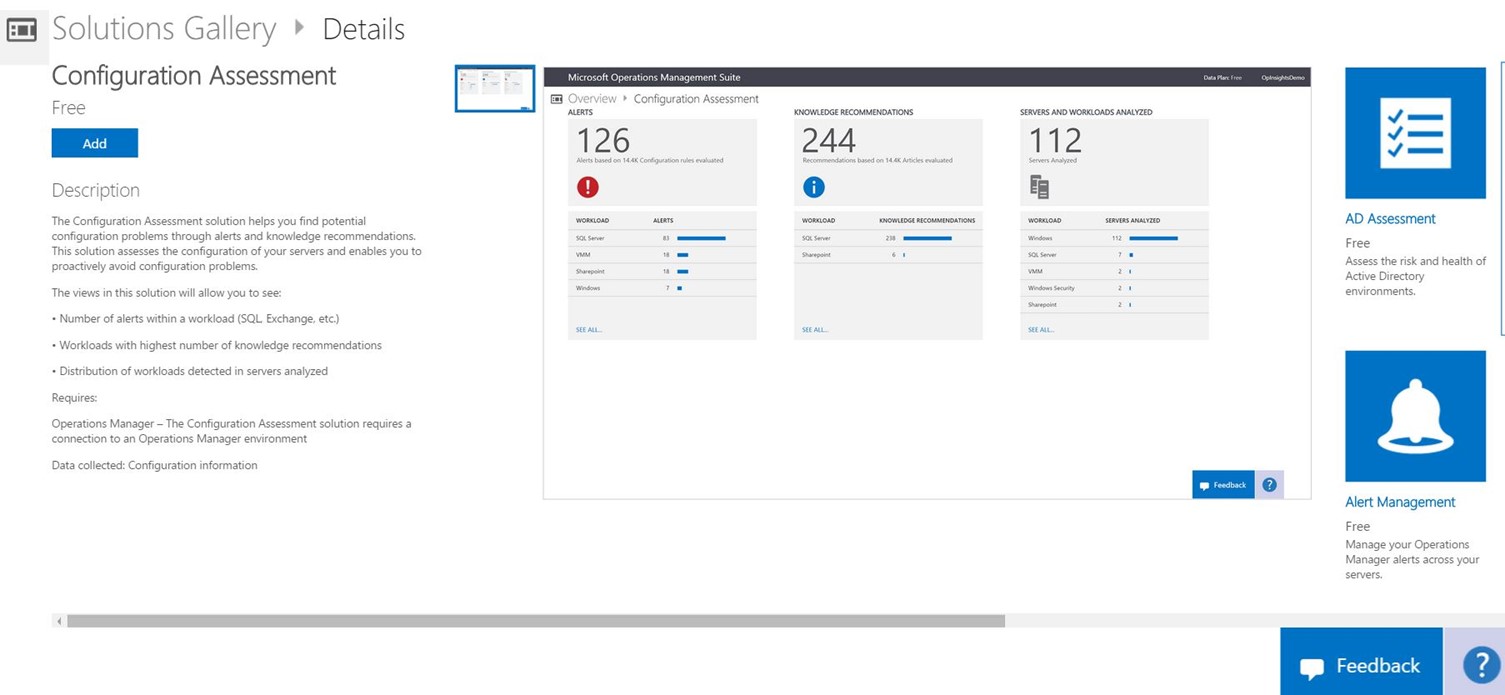Screen dimensions: 1505x695
Task: Click the horizontal scrollbar thumb
Action: (x=535, y=621)
